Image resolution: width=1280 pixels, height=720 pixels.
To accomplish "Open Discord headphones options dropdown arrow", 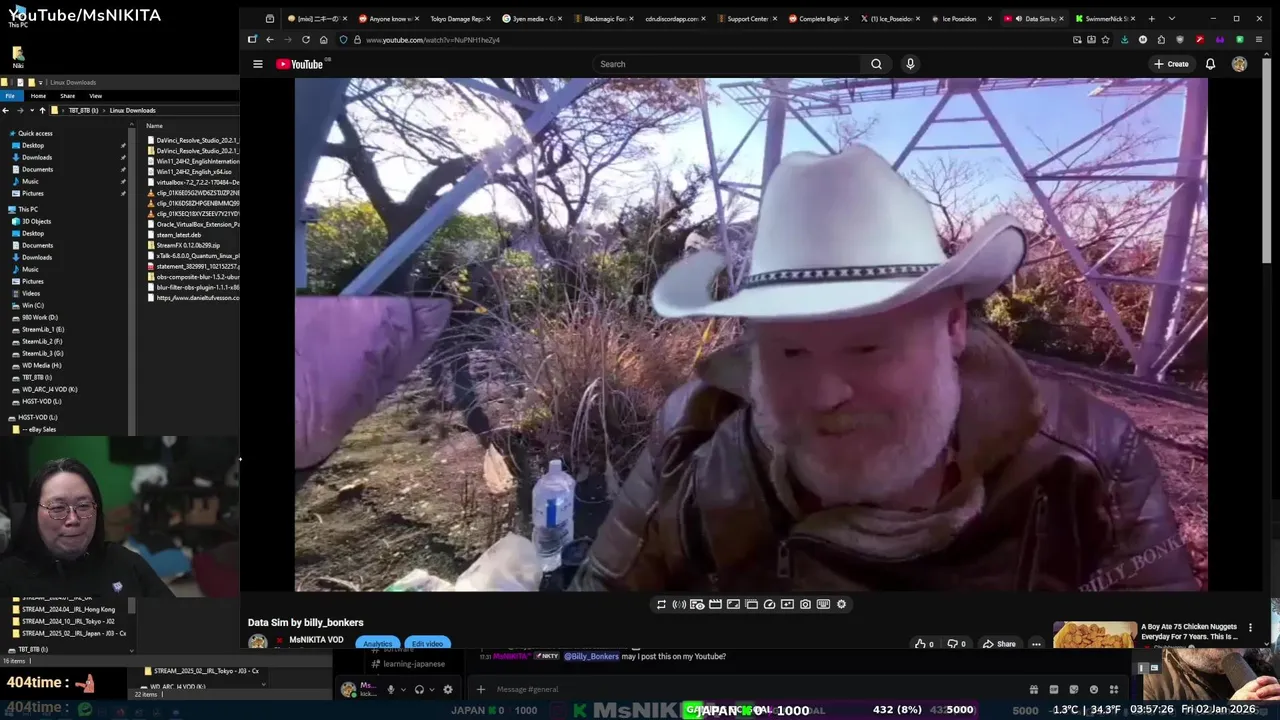I will 431,689.
